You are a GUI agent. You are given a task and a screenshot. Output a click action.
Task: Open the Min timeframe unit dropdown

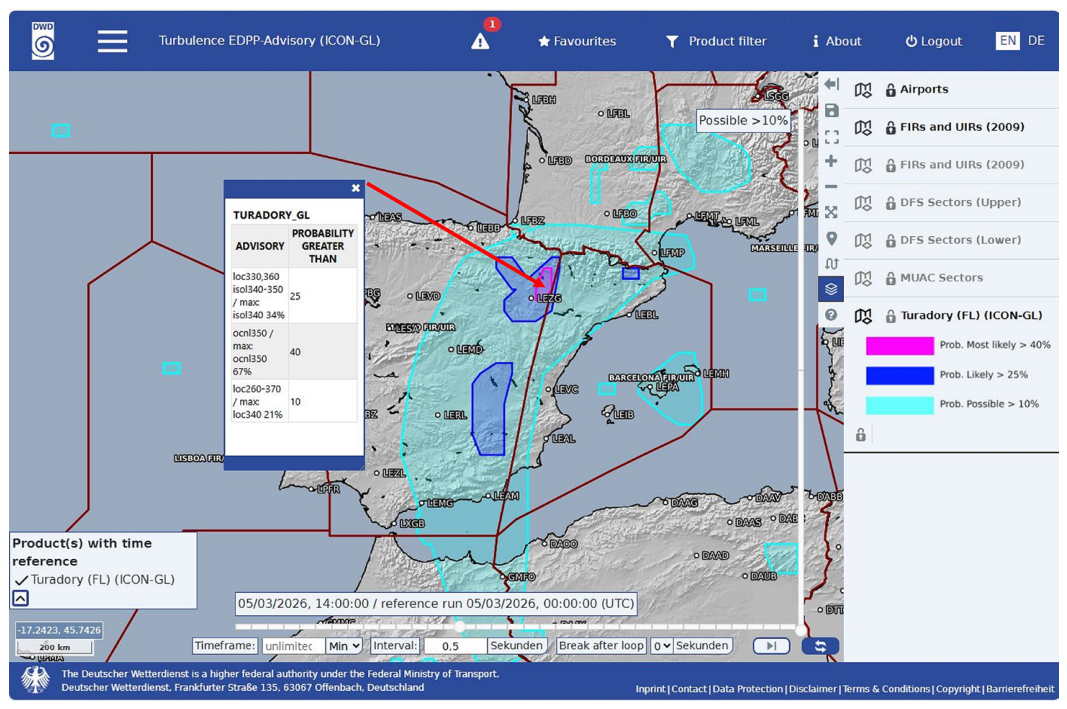click(344, 646)
